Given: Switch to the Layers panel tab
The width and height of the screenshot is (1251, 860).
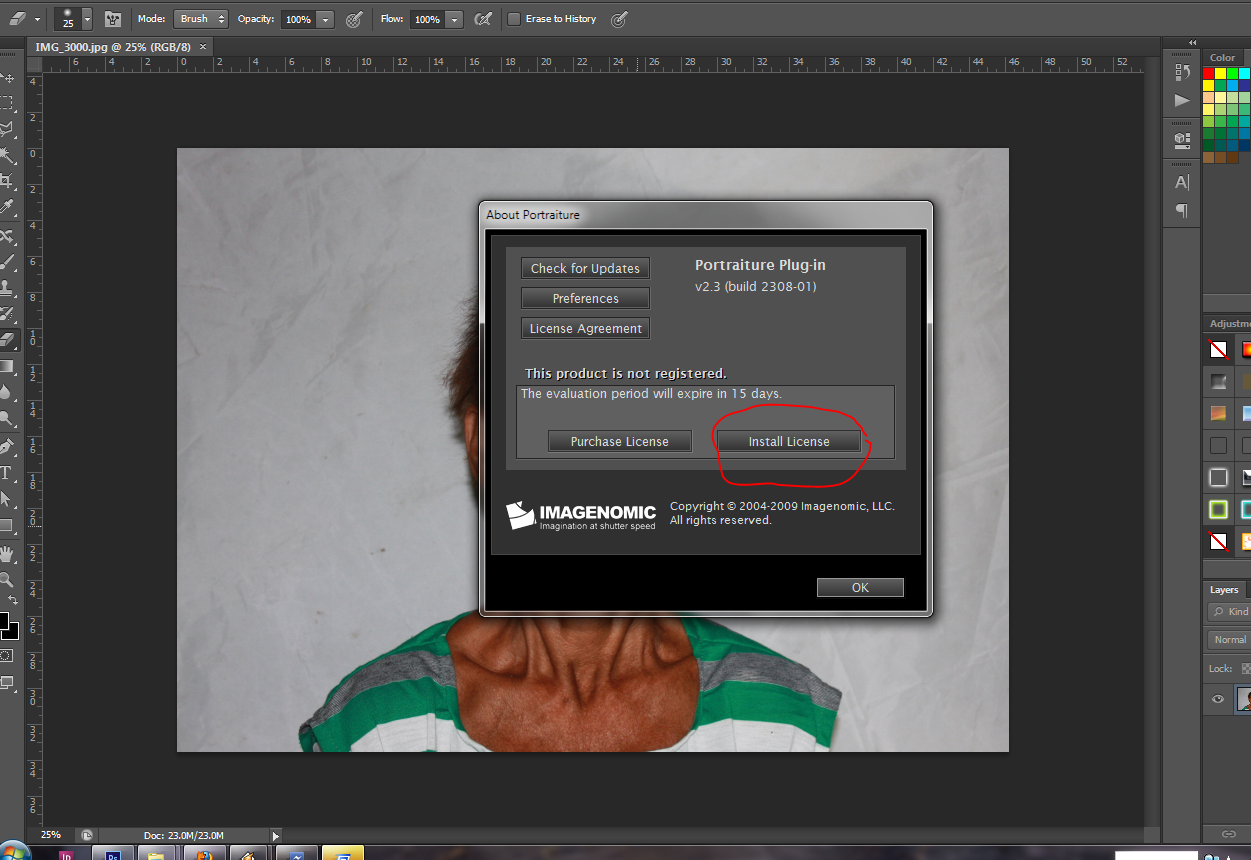Looking at the screenshot, I should pos(1224,590).
